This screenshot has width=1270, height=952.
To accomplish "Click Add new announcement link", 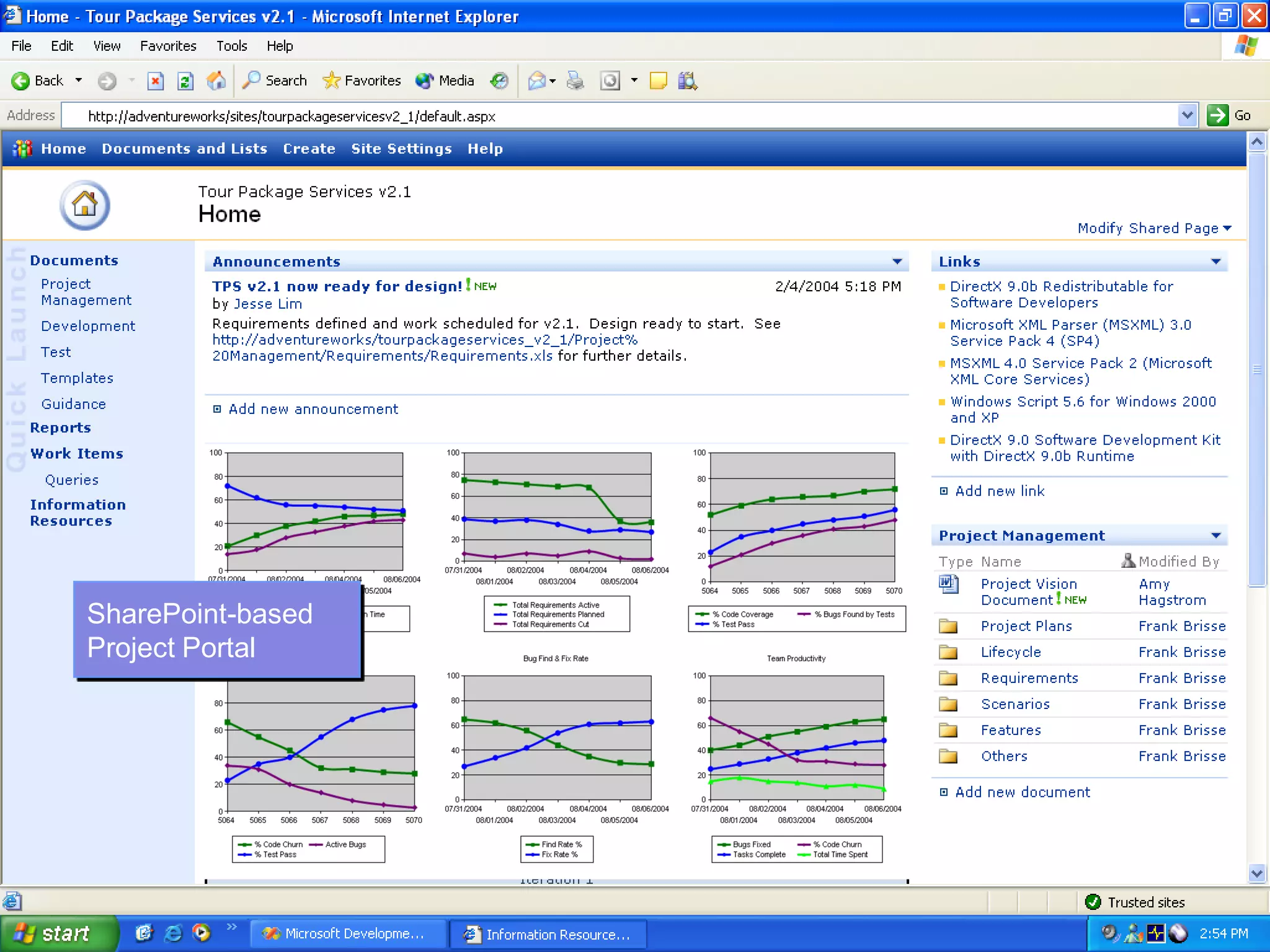I will [x=313, y=409].
